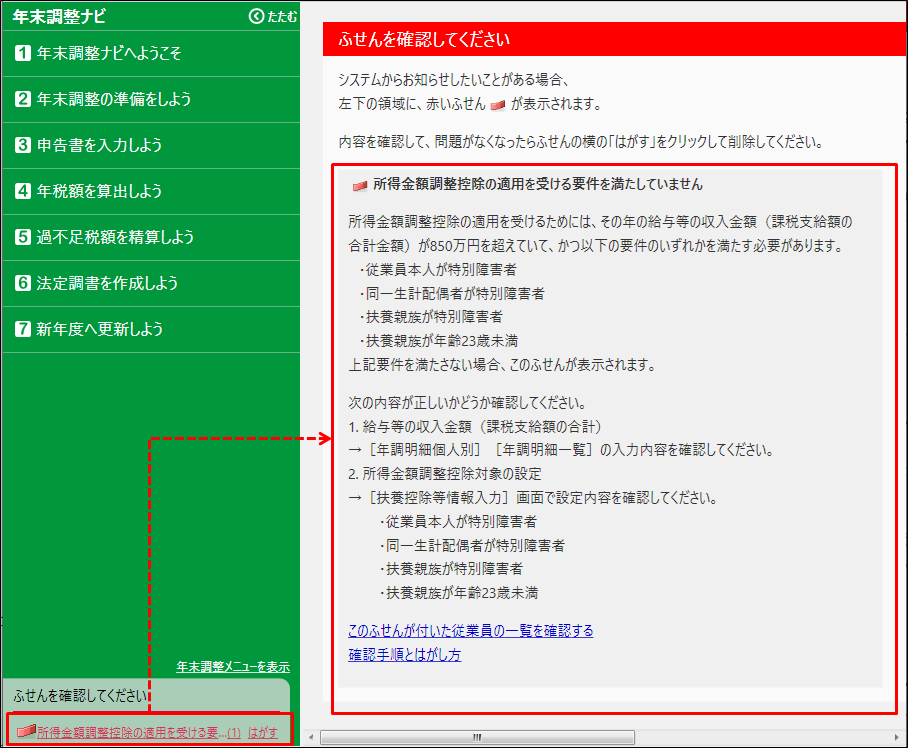Screen dimensions: 908x748
Task: Click the scrollbar right arrow
Action: click(x=898, y=737)
